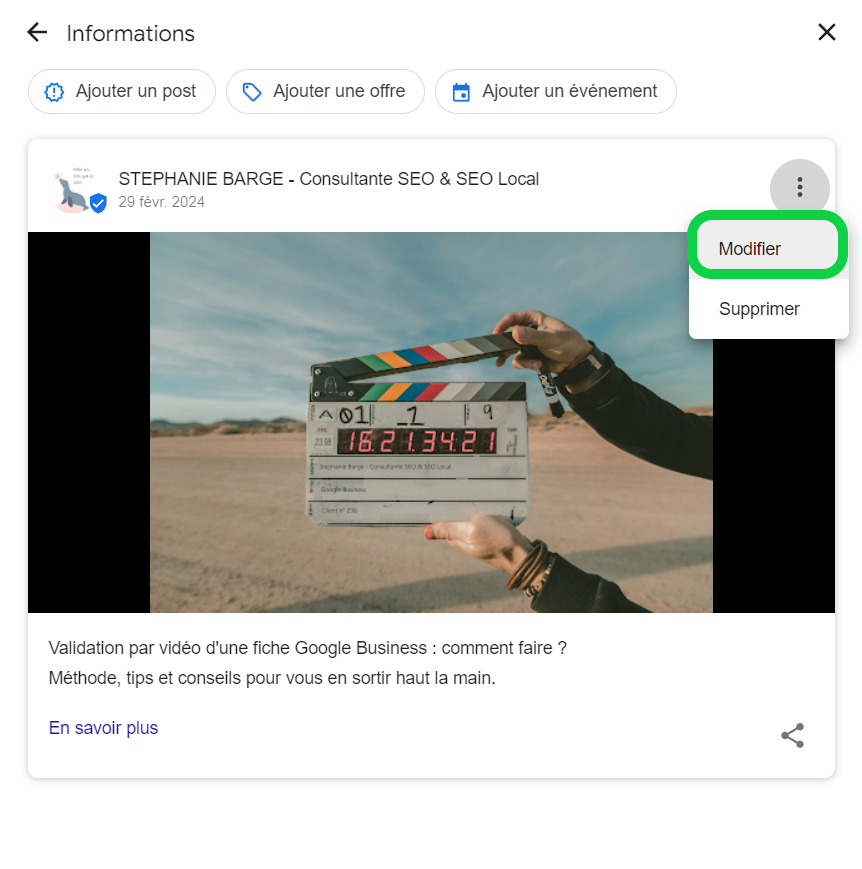The image size is (862, 869).
Task: Click the business profile avatar with seal logo
Action: [x=78, y=189]
